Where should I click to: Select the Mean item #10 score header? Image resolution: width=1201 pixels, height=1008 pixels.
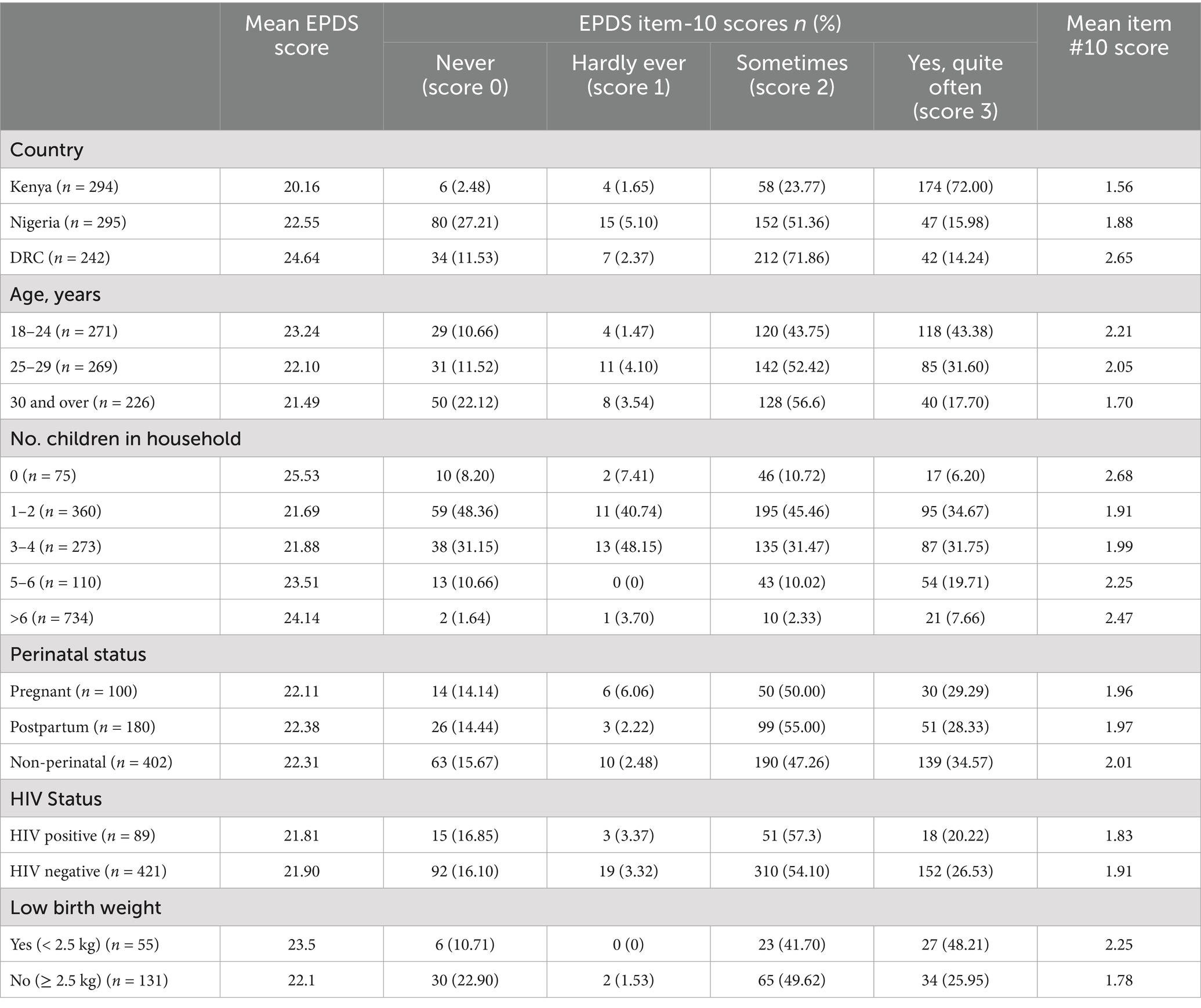click(x=1119, y=36)
